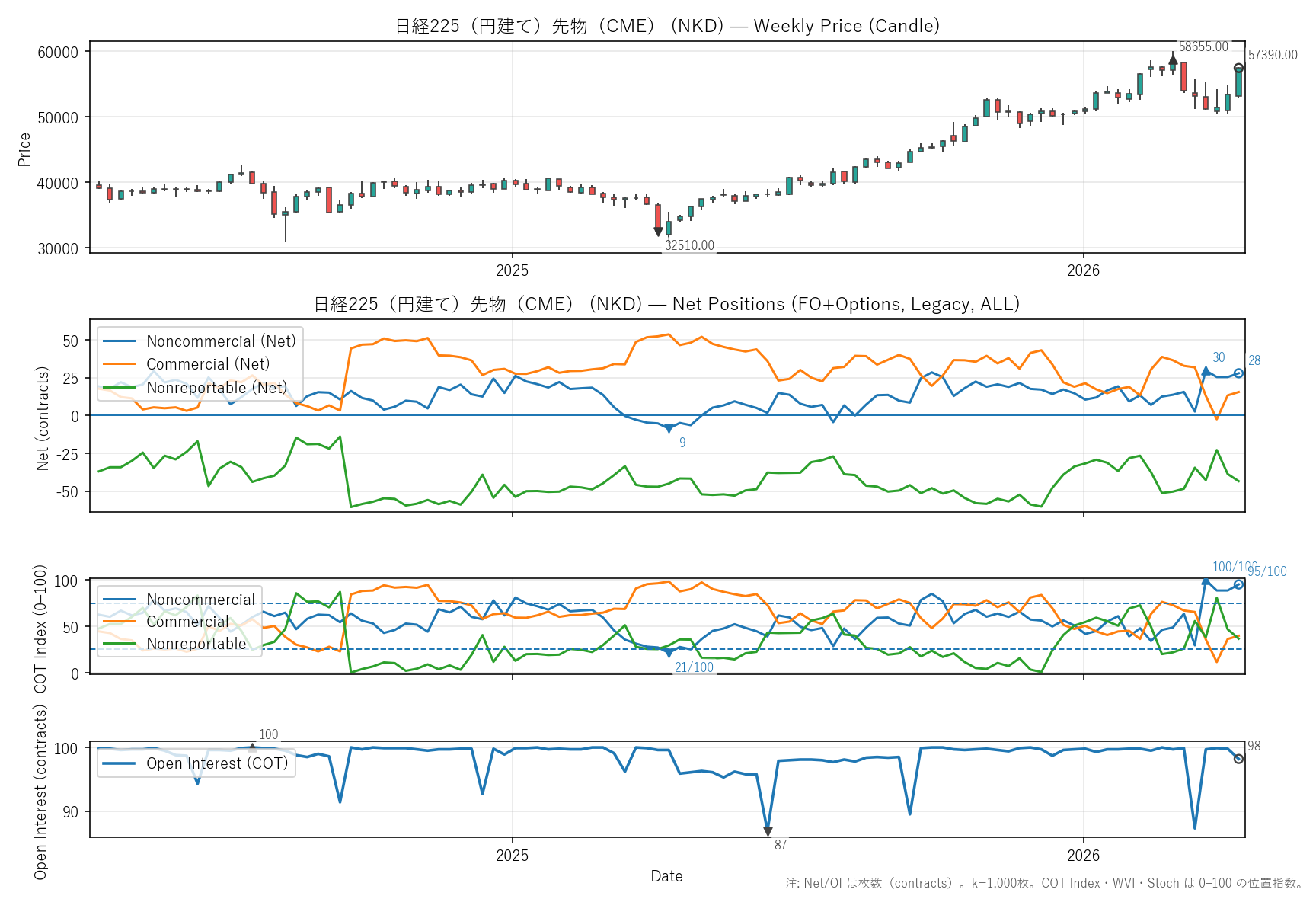1316x899 pixels.
Task: Click the 58655.00 price high triangle marker
Action: pos(1173,59)
